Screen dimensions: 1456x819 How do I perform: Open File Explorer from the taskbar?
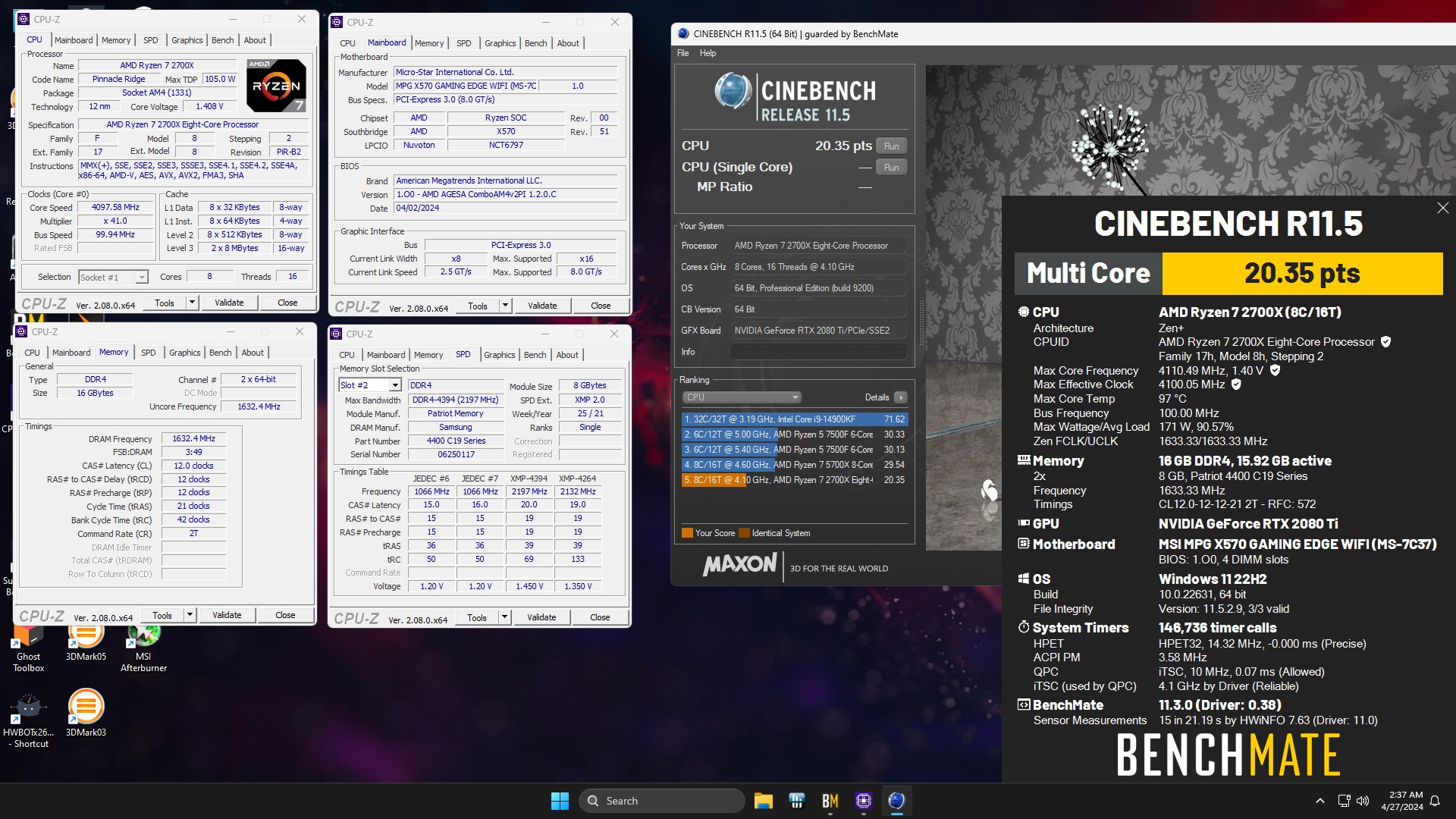click(x=763, y=801)
